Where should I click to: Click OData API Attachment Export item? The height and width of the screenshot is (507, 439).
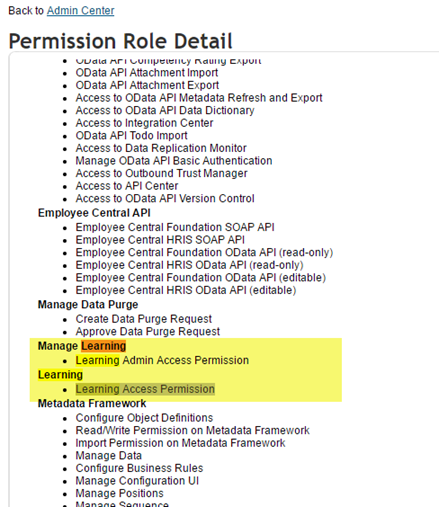pyautogui.click(x=147, y=85)
